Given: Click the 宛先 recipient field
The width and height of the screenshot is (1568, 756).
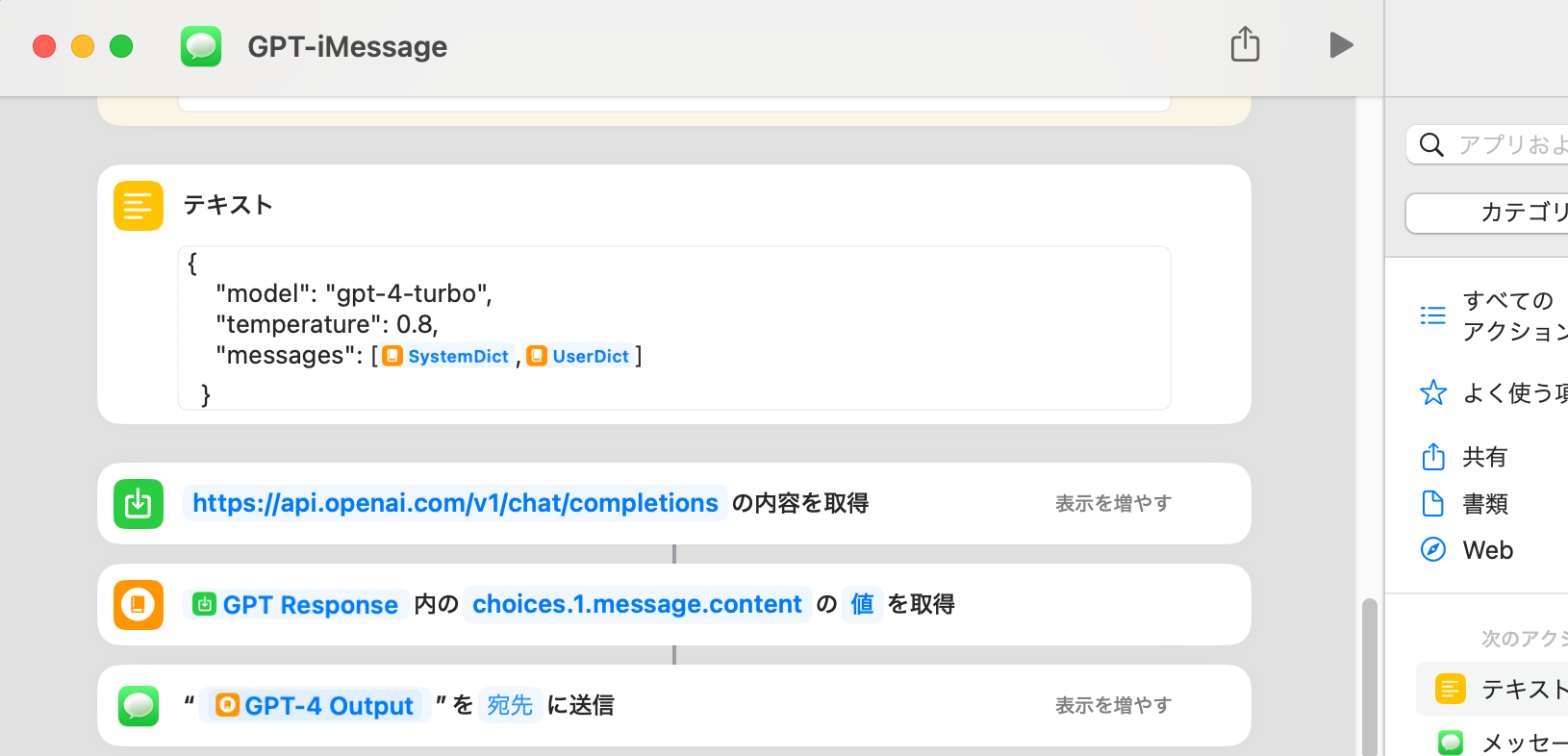Looking at the screenshot, I should 510,705.
